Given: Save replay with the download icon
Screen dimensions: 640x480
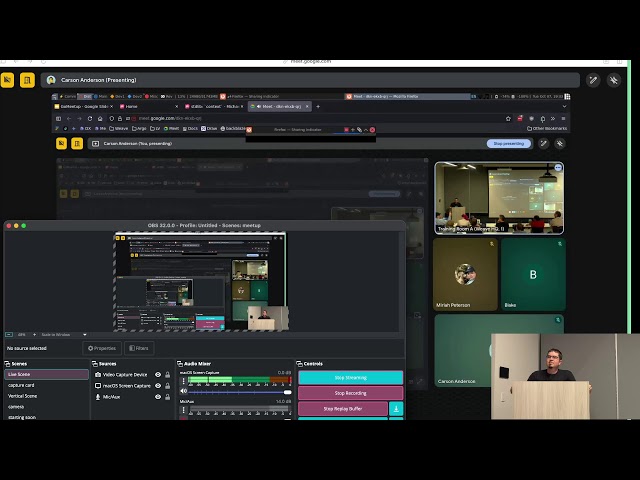Looking at the screenshot, I should [x=396, y=409].
